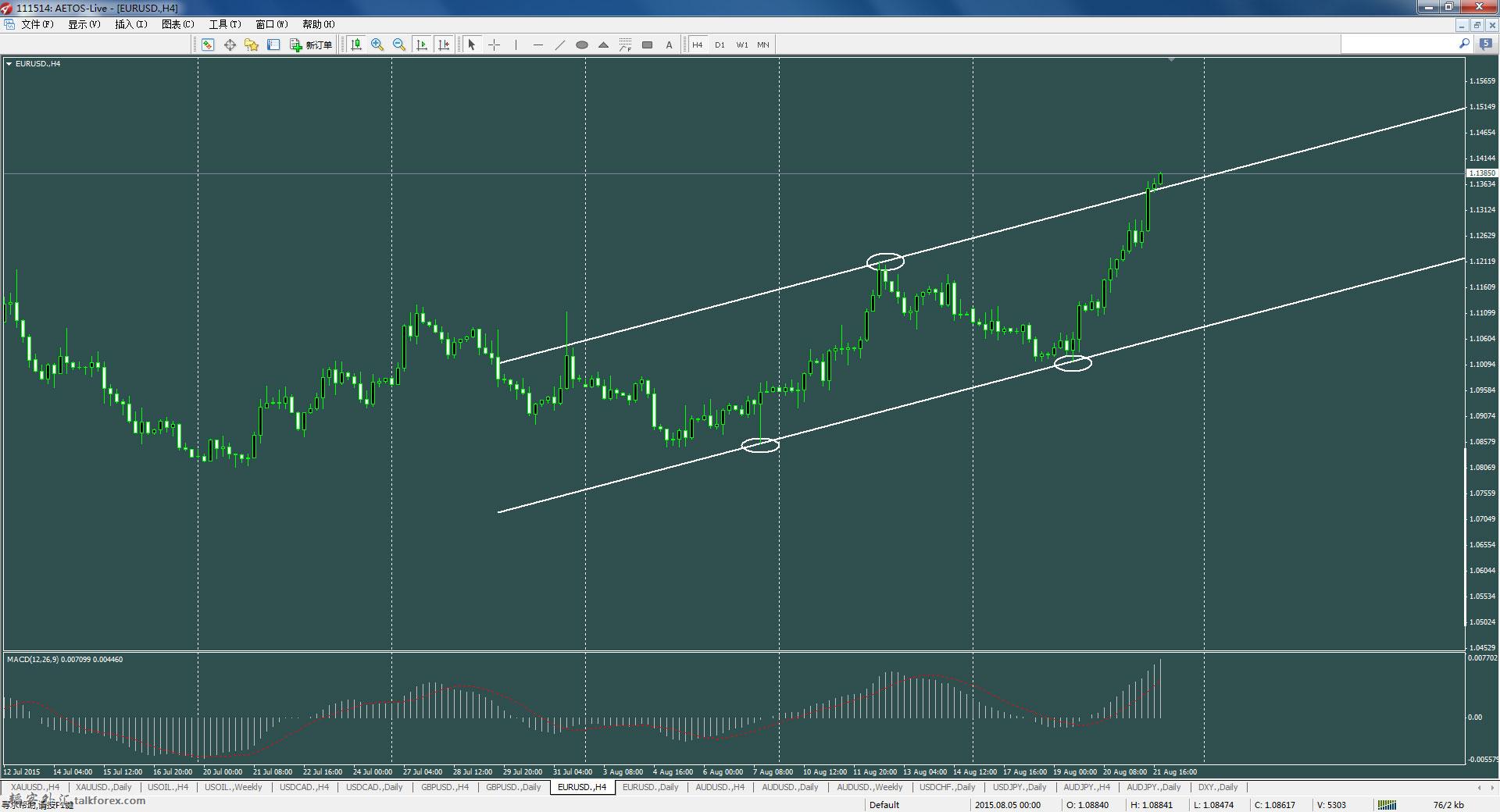The image size is (1500, 812).
Task: Switch to USDCAD.,H4 chart tab
Action: [x=304, y=787]
